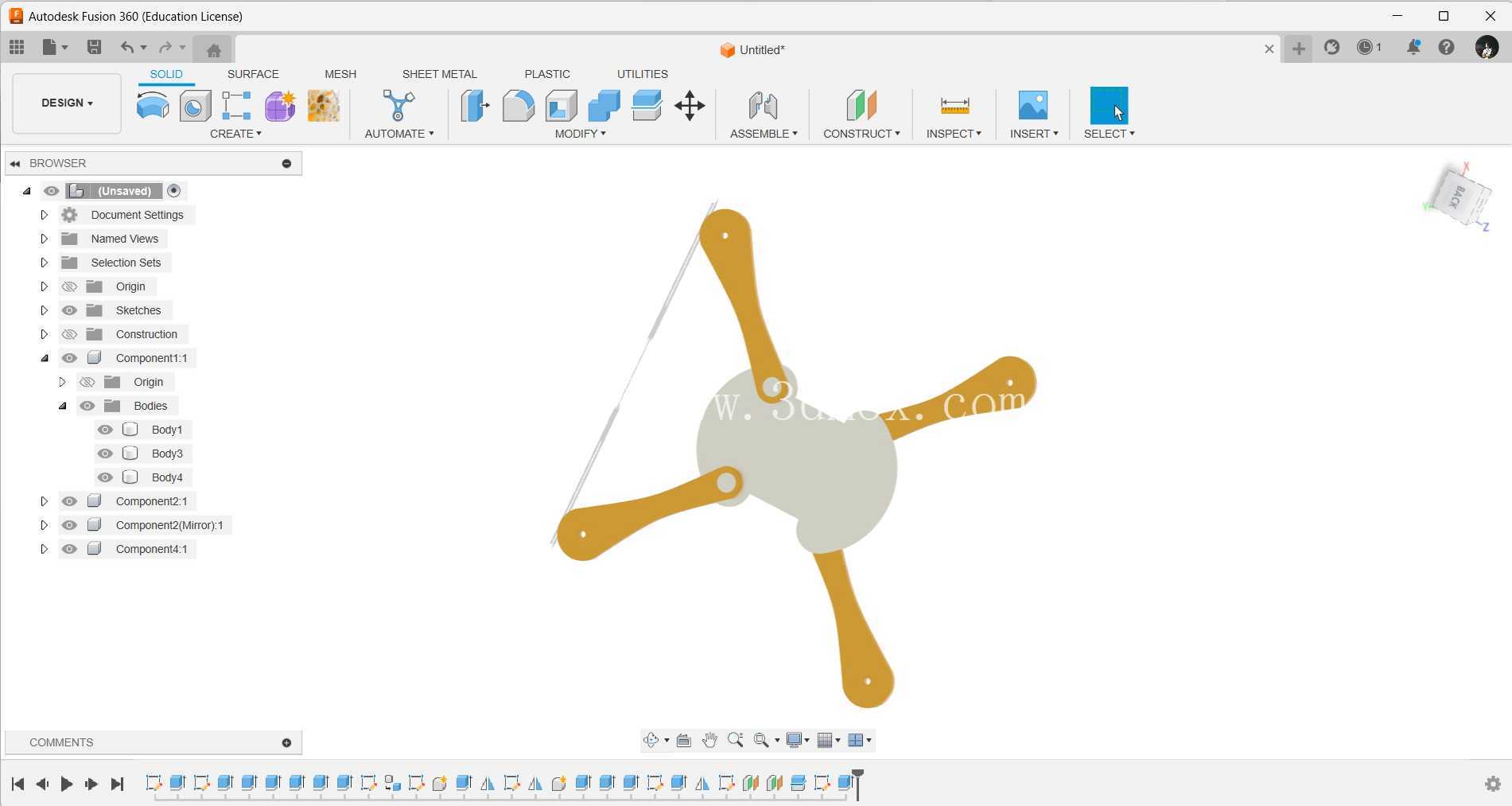Switch to the SHEET METAL tab
The height and width of the screenshot is (806, 1512).
click(439, 74)
